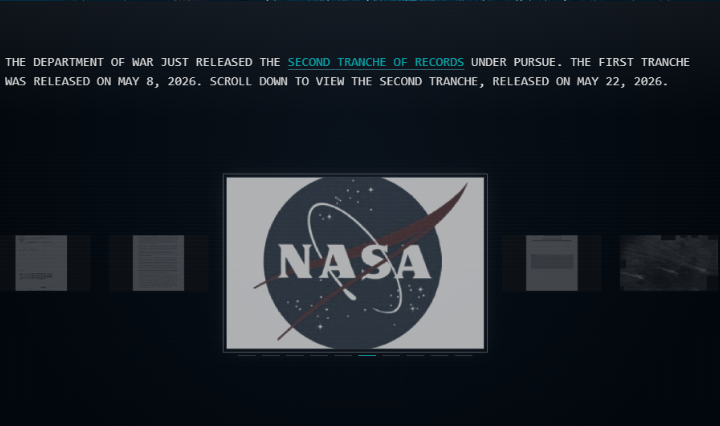Image resolution: width=720 pixels, height=426 pixels.
Task: Select the document thumbnail right of NASA logo
Action: tap(551, 263)
